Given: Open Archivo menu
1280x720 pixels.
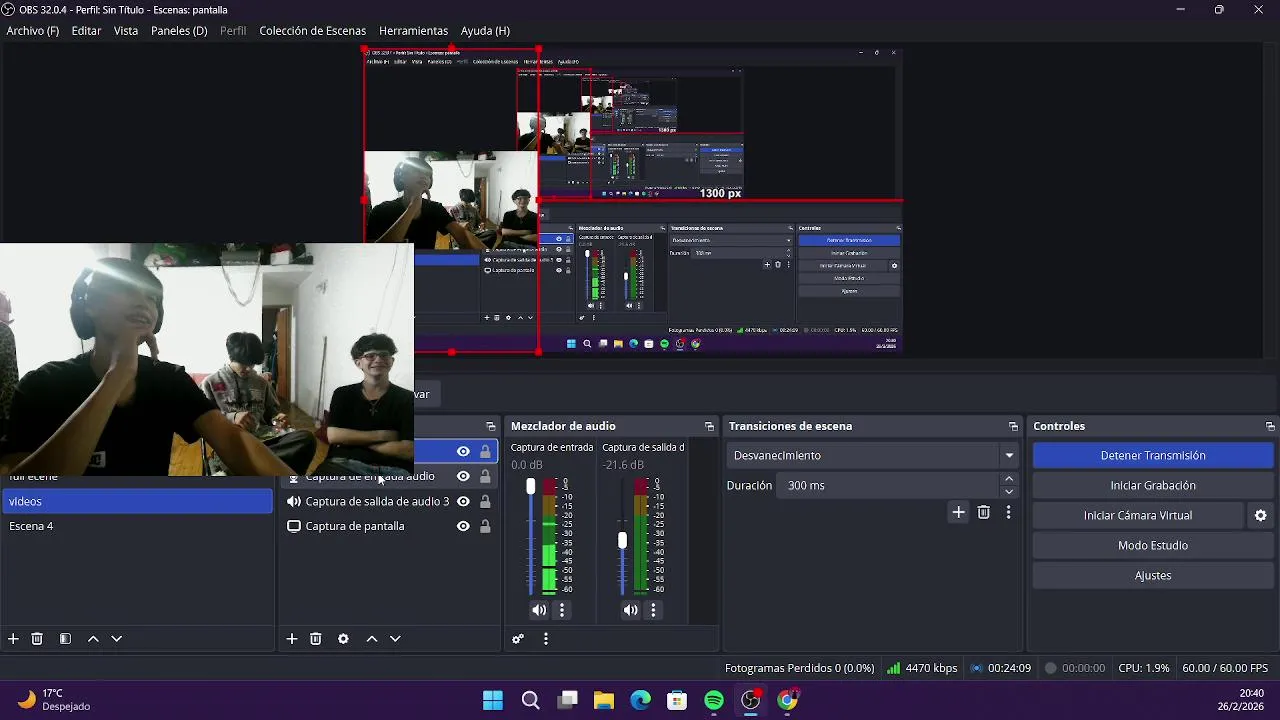Looking at the screenshot, I should pyautogui.click(x=32, y=31).
